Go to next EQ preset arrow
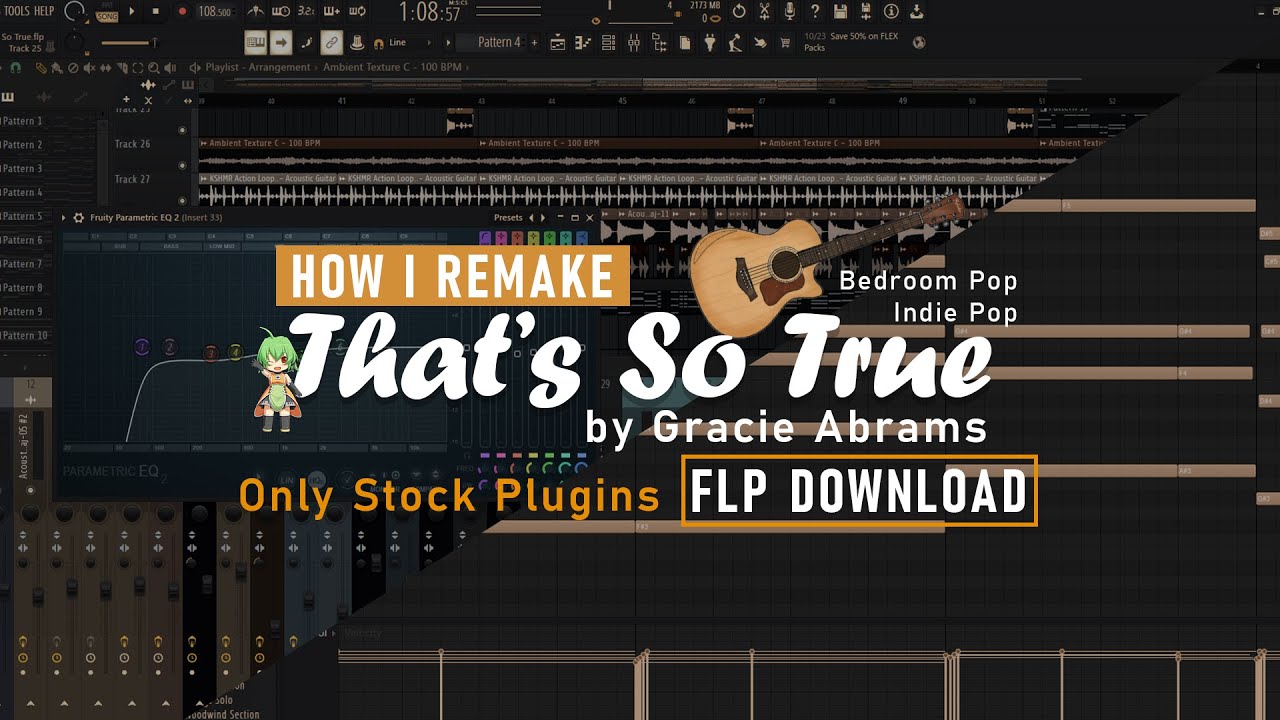The image size is (1280, 720). (x=544, y=218)
